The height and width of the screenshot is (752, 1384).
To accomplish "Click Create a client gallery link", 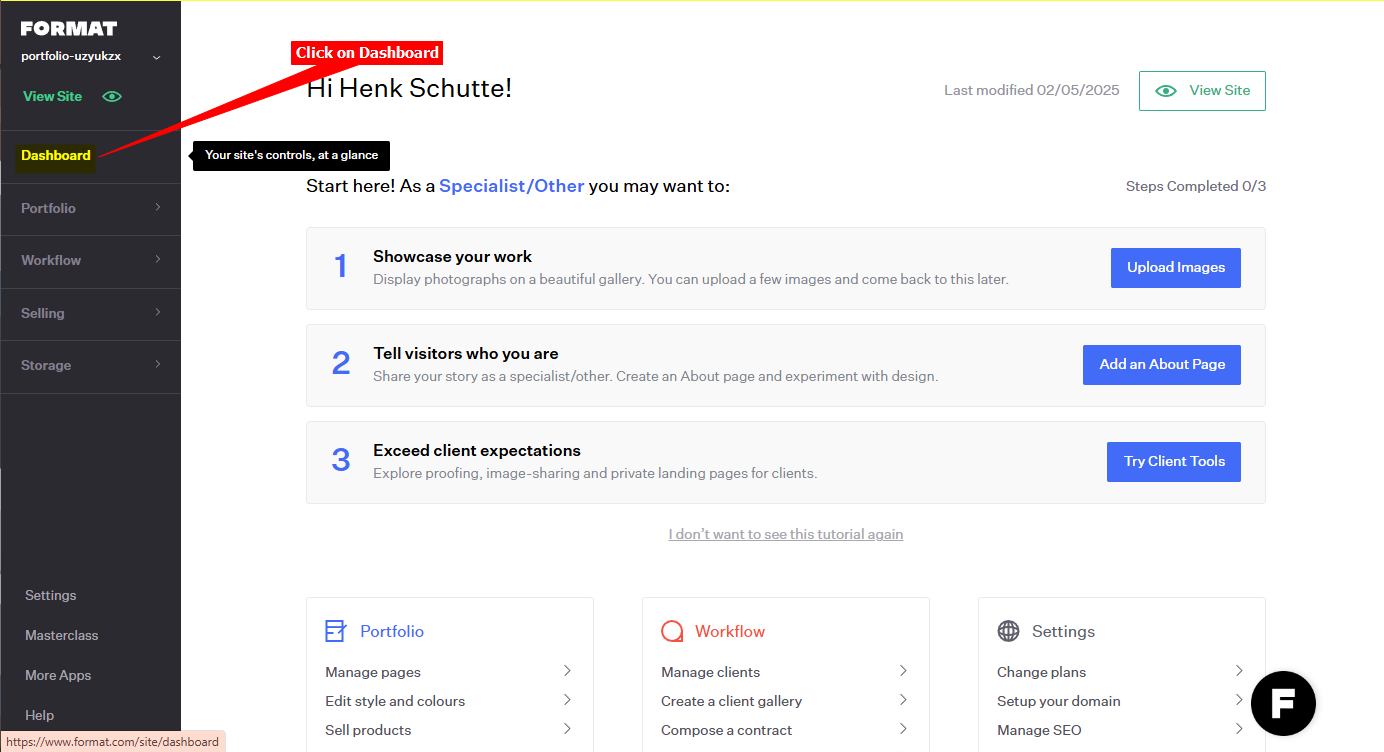I will [x=731, y=701].
